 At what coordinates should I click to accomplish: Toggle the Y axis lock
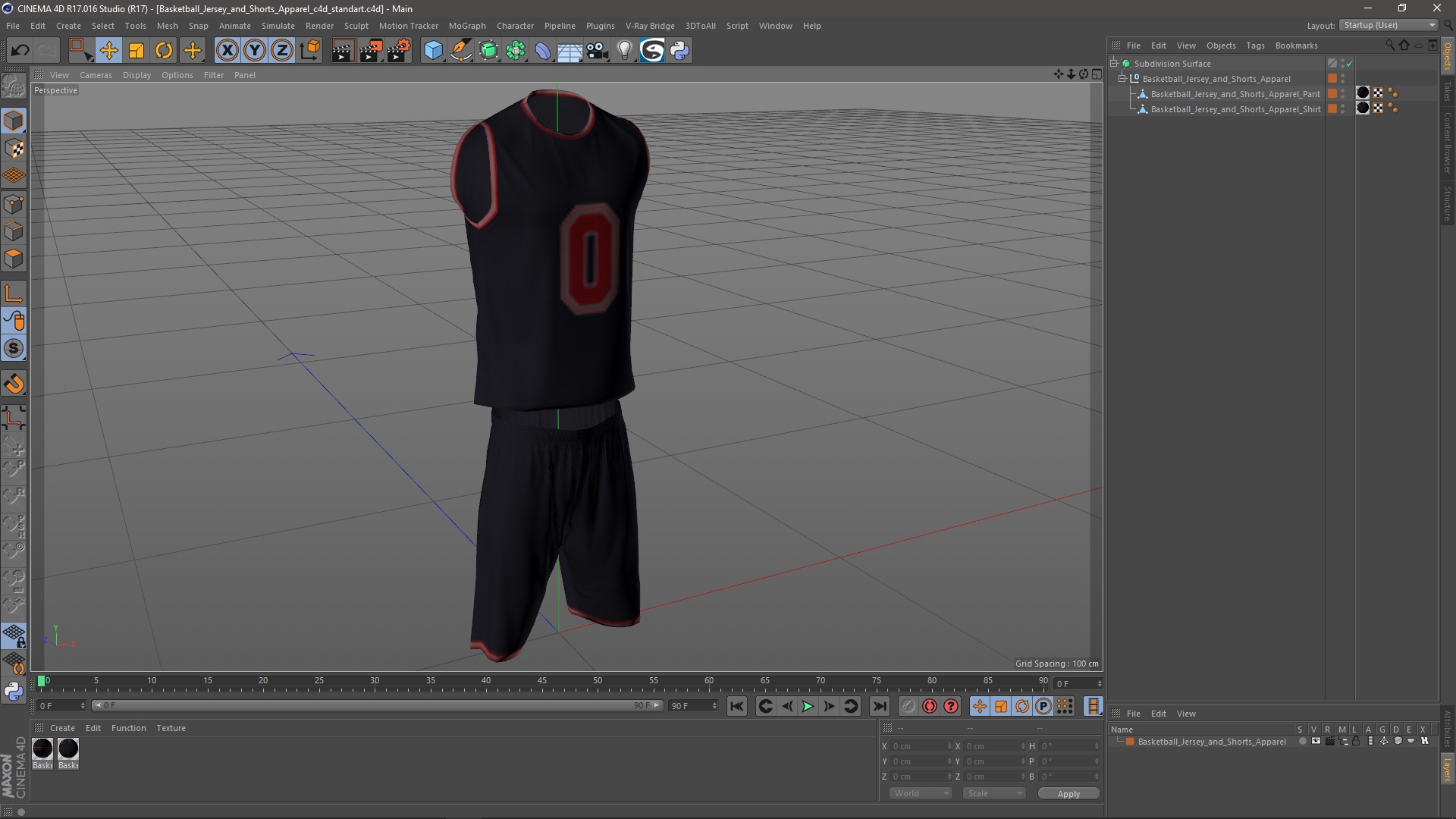tap(255, 51)
